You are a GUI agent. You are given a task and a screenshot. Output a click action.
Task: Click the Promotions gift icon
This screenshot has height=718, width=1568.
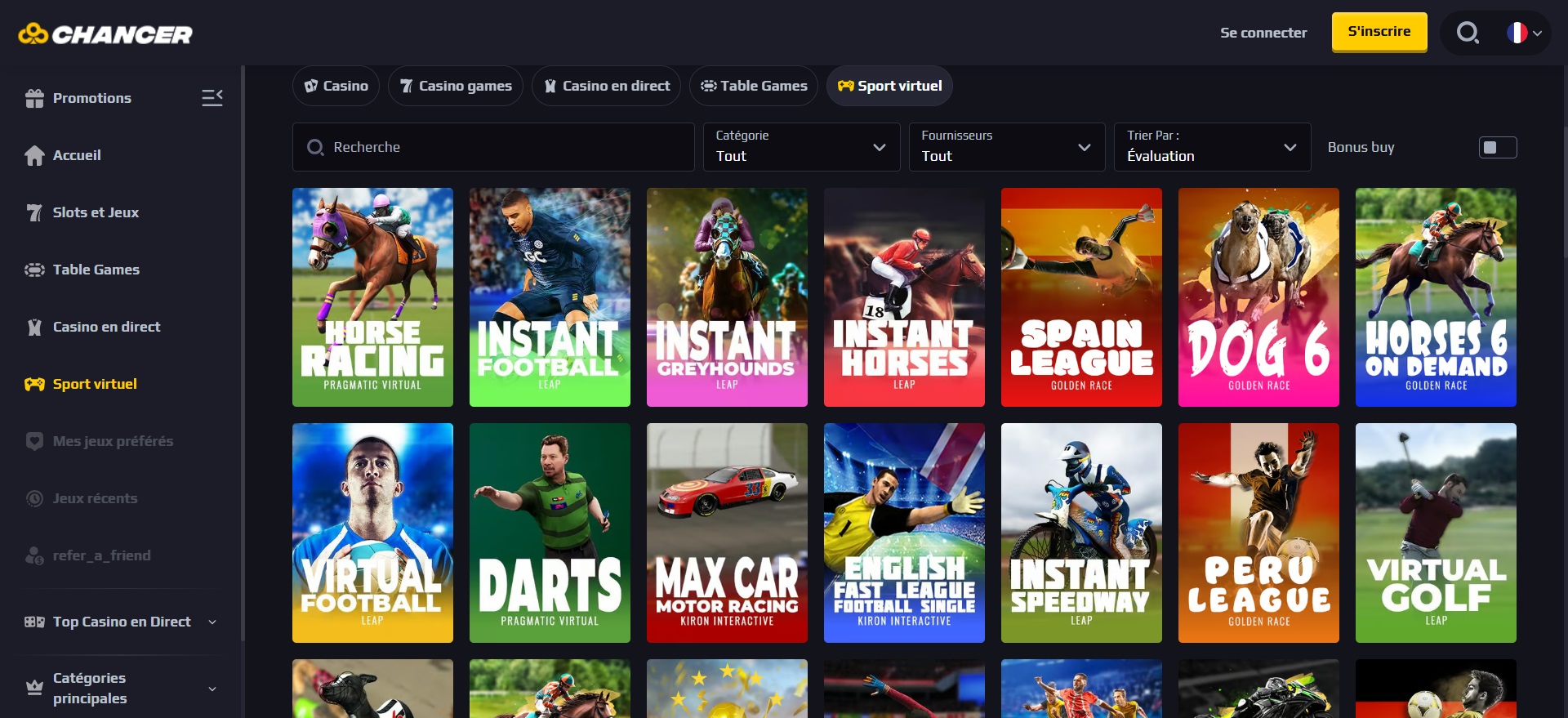point(34,98)
